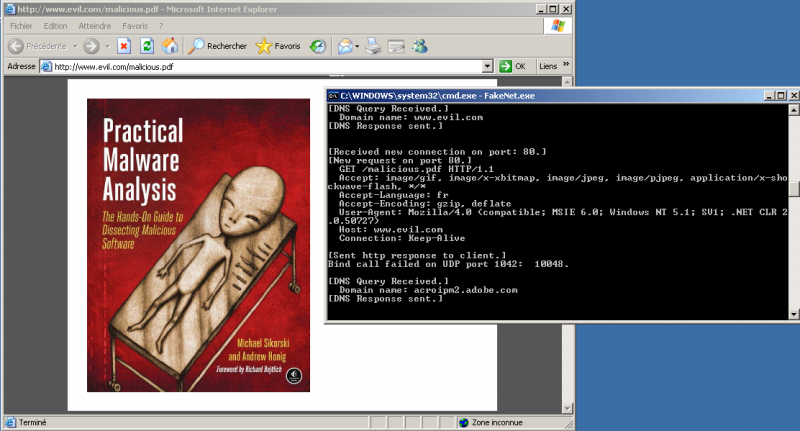Go to the home page icon
This screenshot has width=800, height=431.
click(170, 46)
